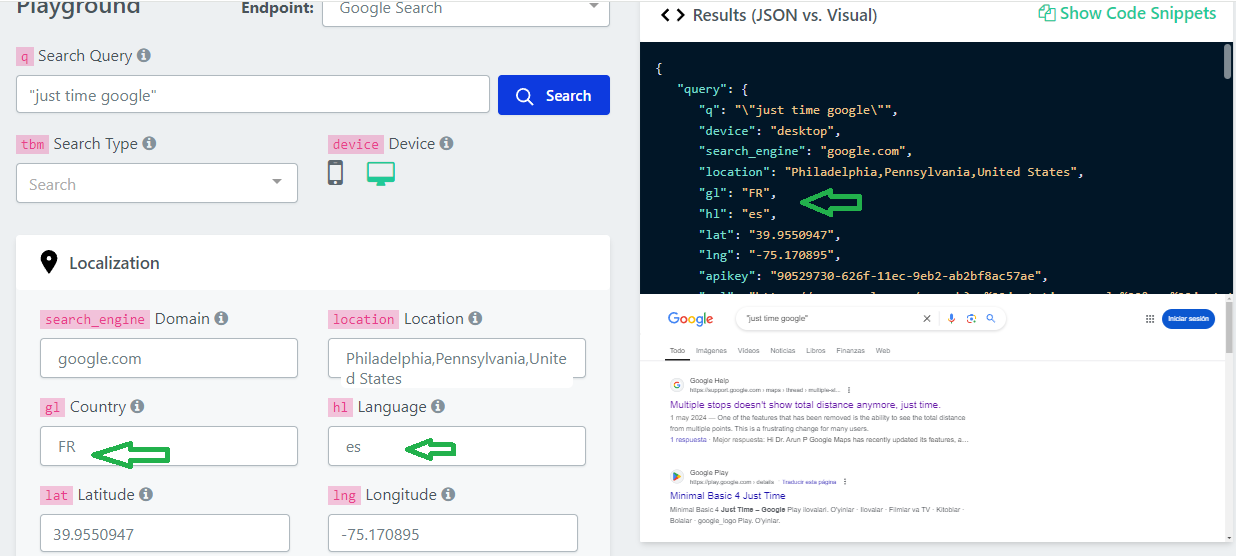Click the Longitude info icon
This screenshot has width=1236, height=556.
448,495
